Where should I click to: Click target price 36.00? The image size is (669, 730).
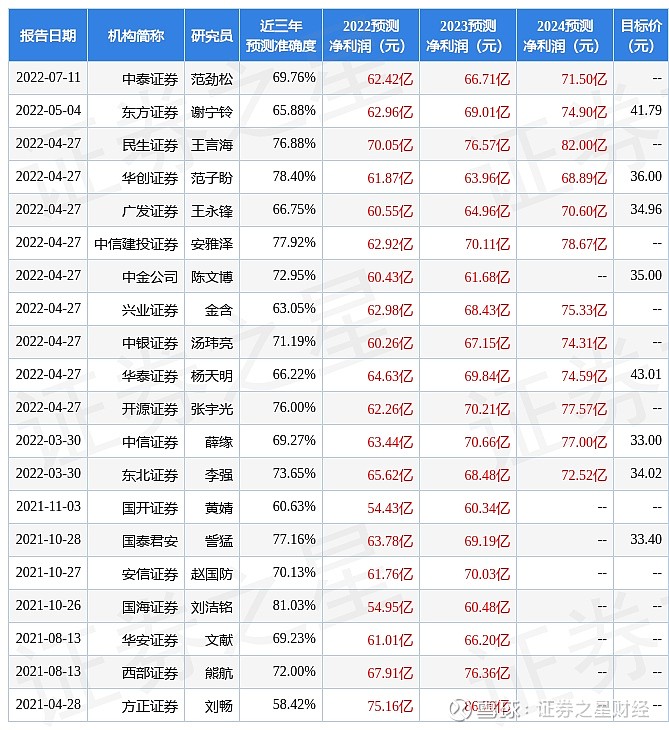646,176
